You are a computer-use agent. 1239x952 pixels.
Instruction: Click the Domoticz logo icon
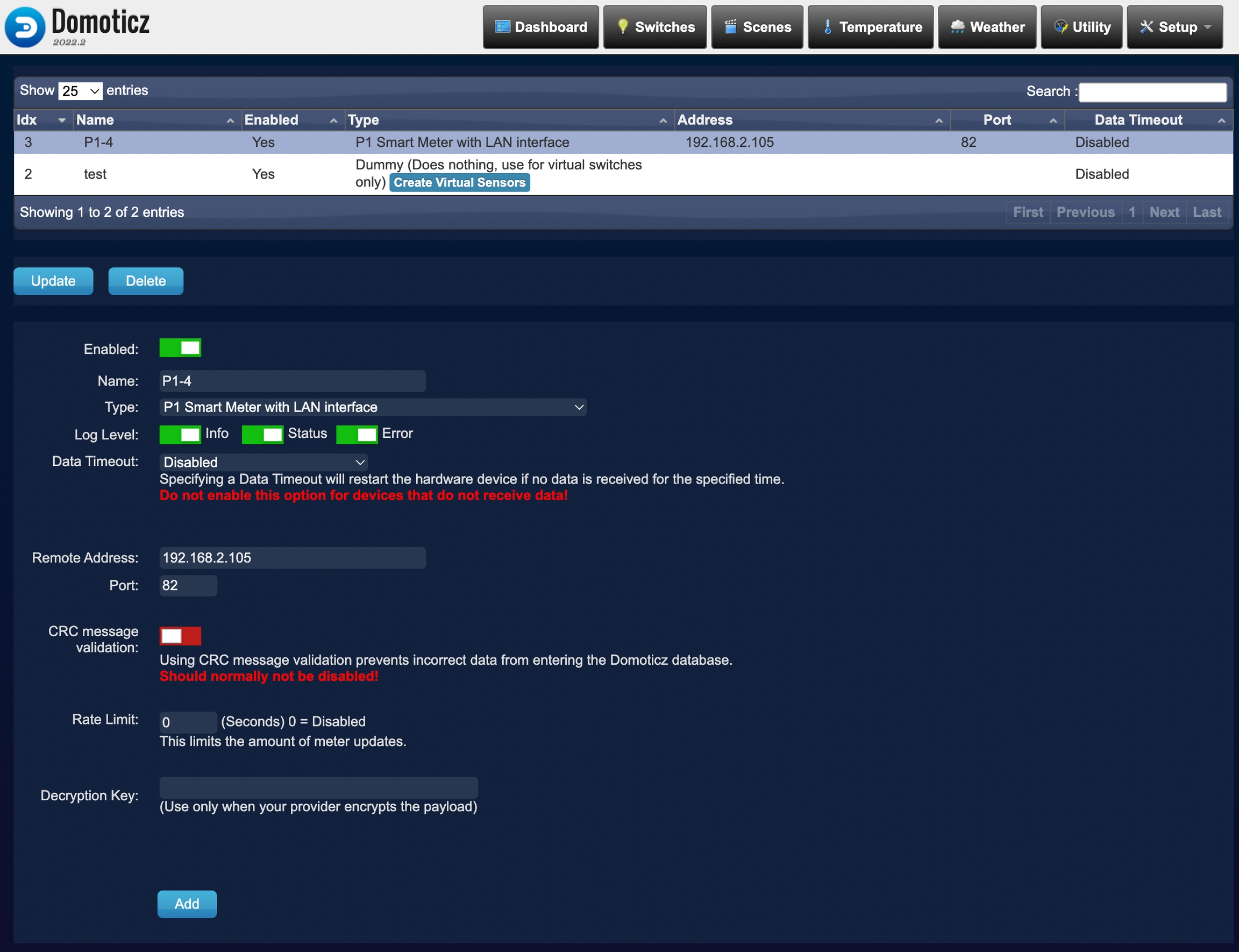point(25,27)
